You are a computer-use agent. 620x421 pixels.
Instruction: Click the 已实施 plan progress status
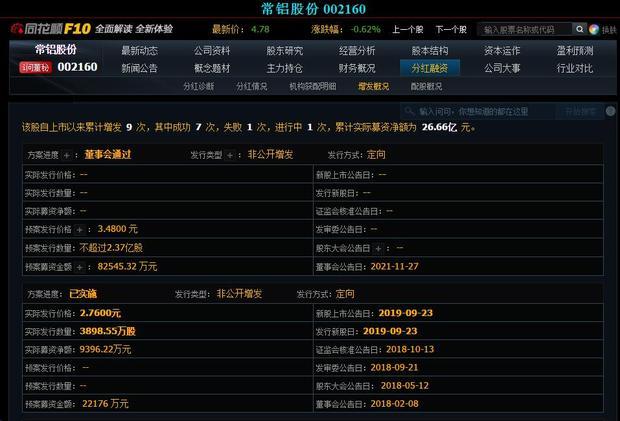click(83, 294)
